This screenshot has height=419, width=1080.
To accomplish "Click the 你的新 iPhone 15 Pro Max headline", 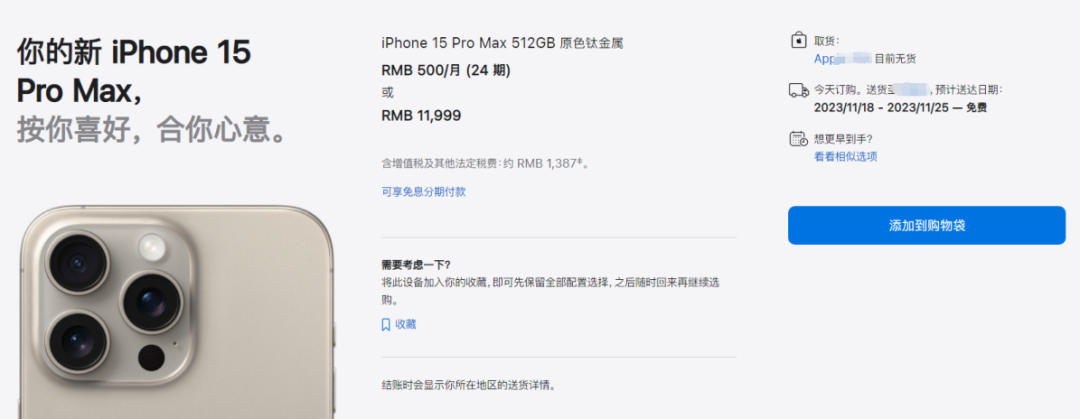I will (x=134, y=72).
